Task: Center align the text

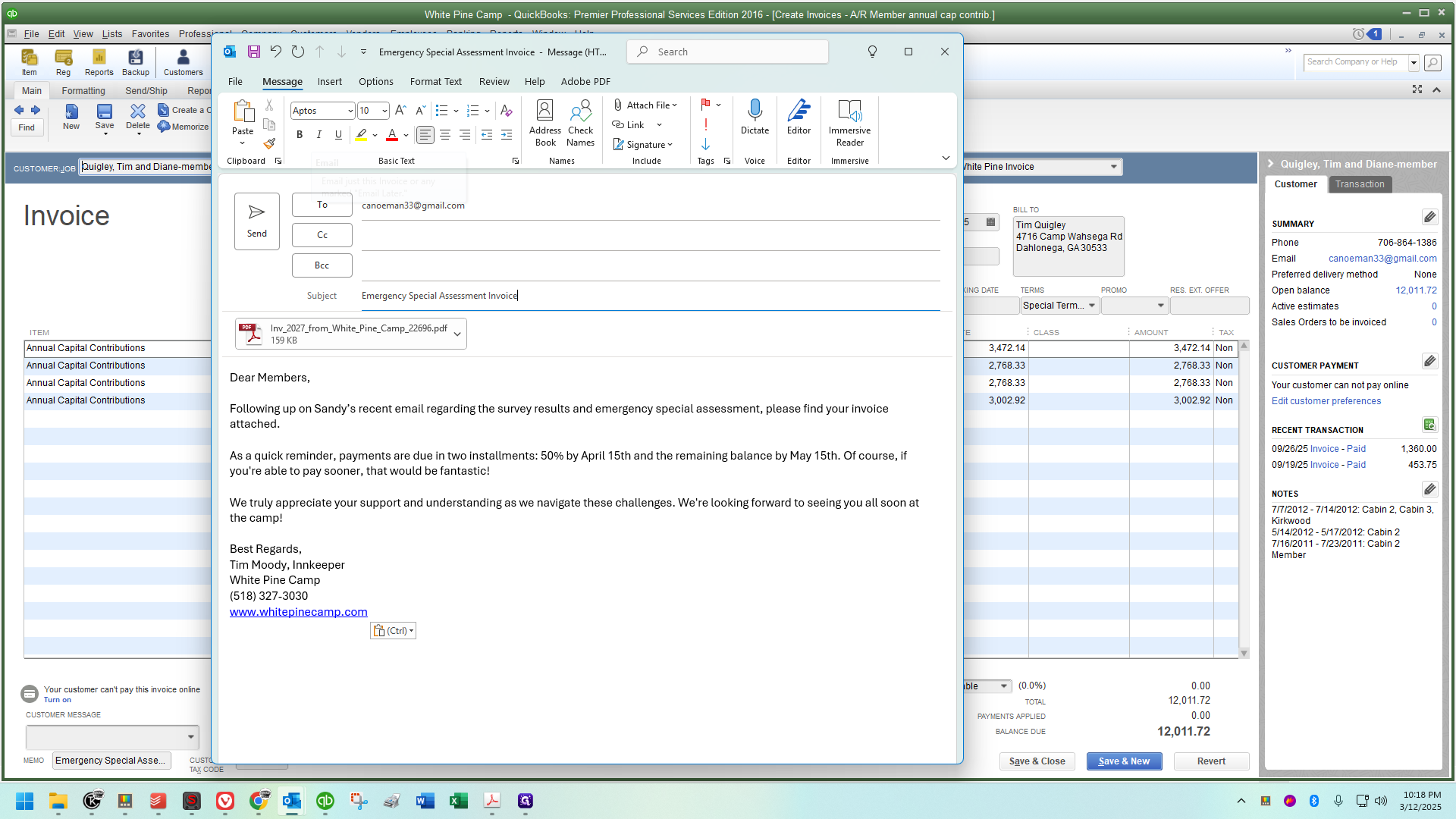Action: (x=445, y=134)
